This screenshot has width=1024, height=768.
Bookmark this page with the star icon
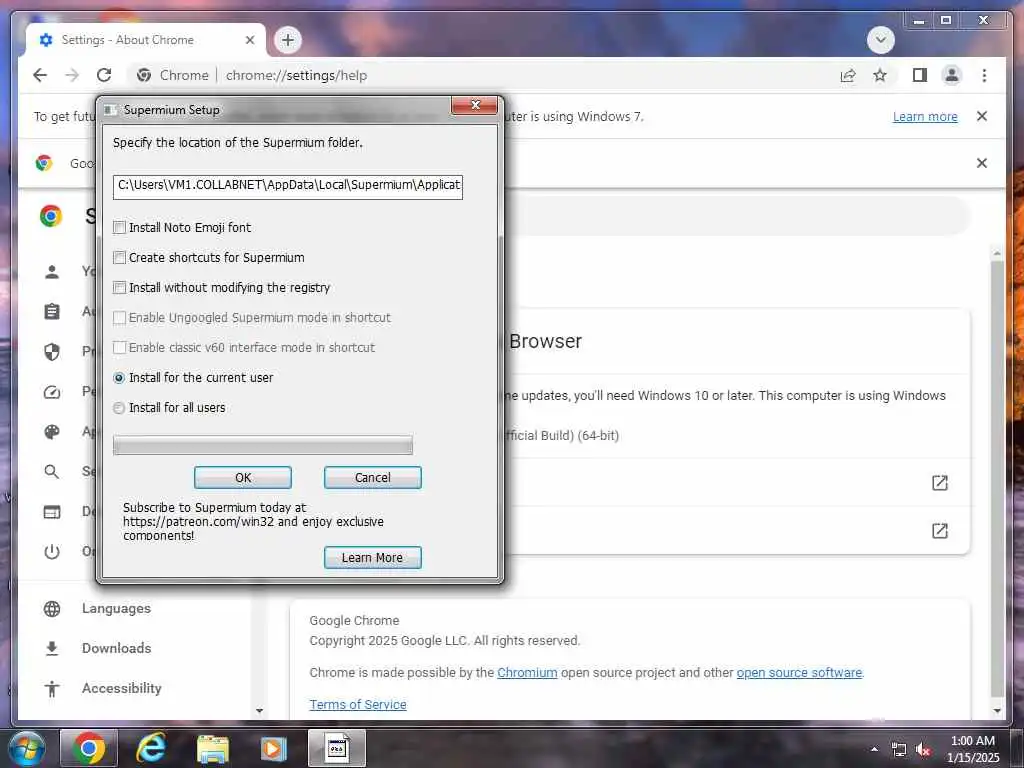[880, 75]
